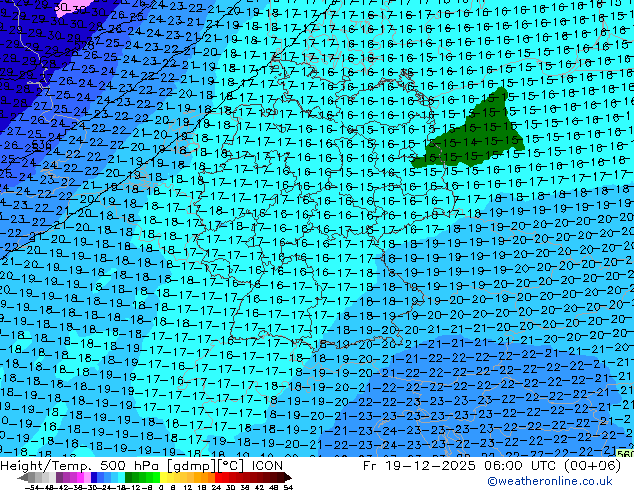Image resolution: width=634 pixels, height=490 pixels.
Task: Click the 'Fr 19-12-2025 06:00 UTC (00+06)' timestamp
Action: click(x=492, y=466)
